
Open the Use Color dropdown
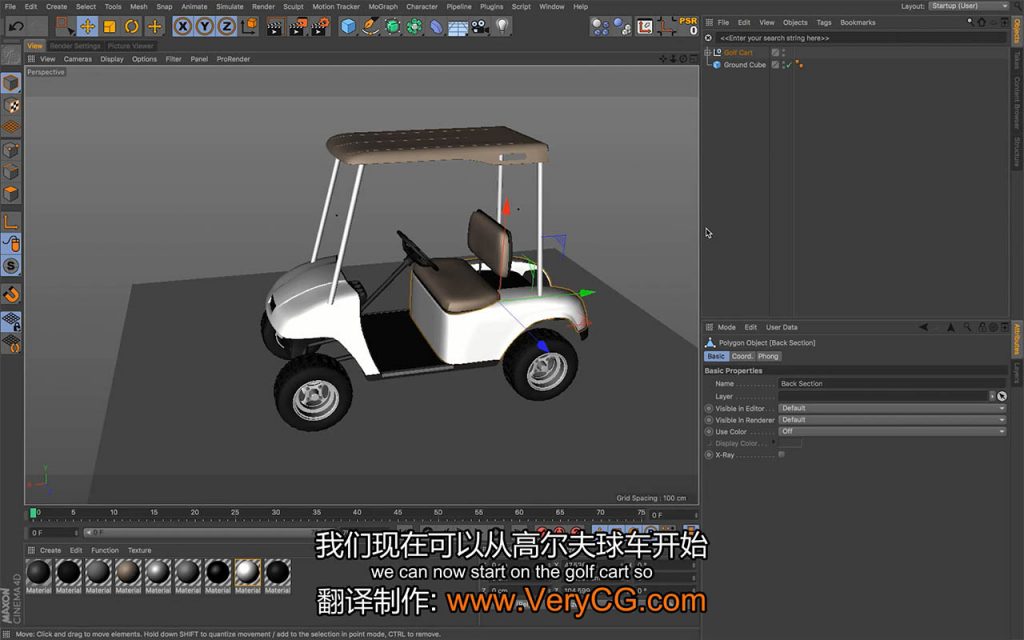click(892, 431)
